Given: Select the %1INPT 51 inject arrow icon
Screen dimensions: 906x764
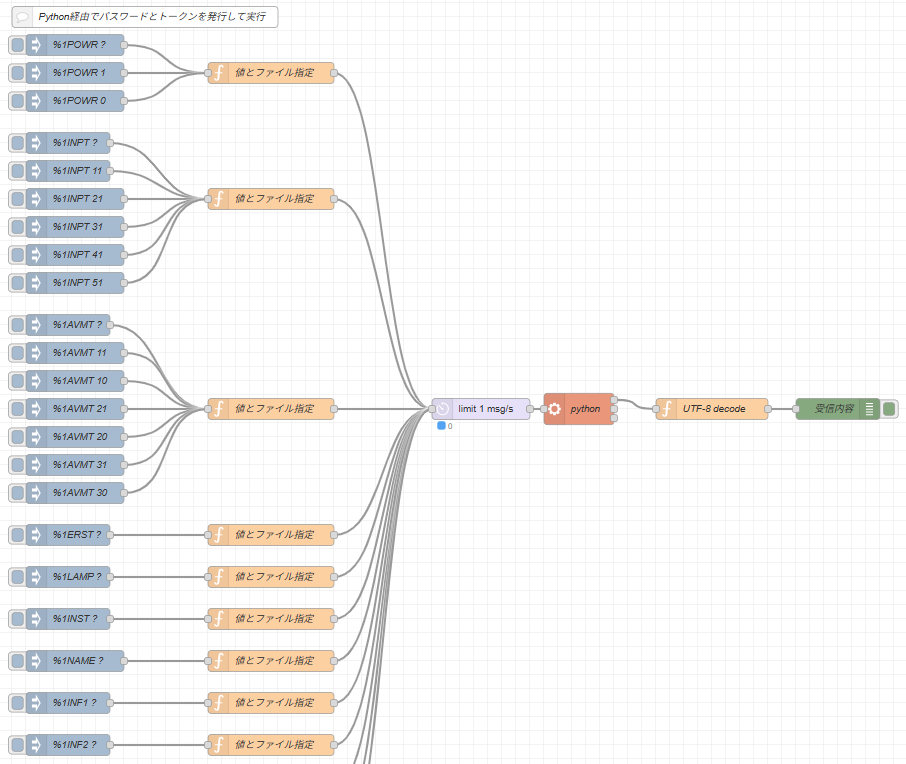Looking at the screenshot, I should pyautogui.click(x=36, y=283).
